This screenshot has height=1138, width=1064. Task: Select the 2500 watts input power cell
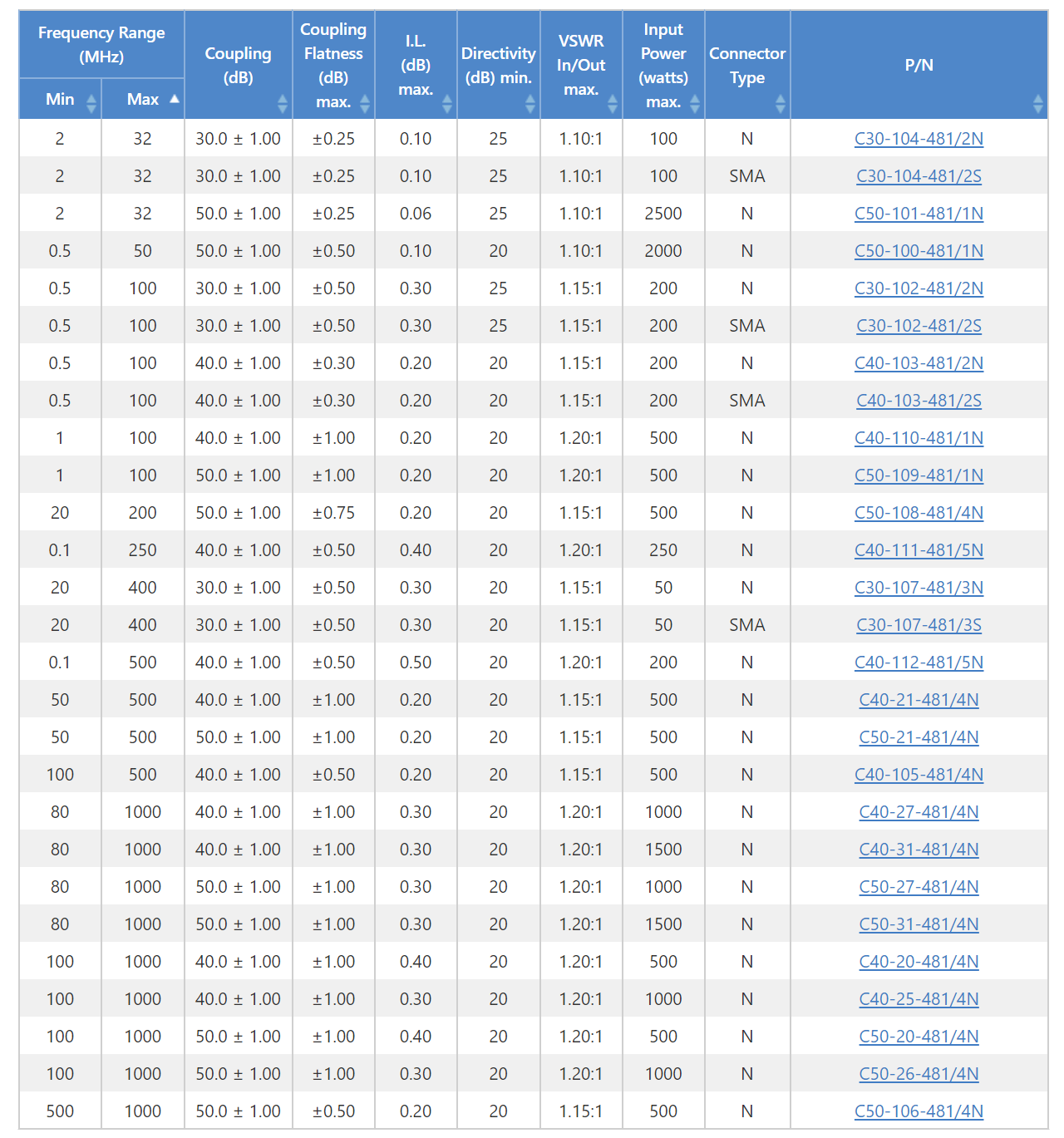663,214
